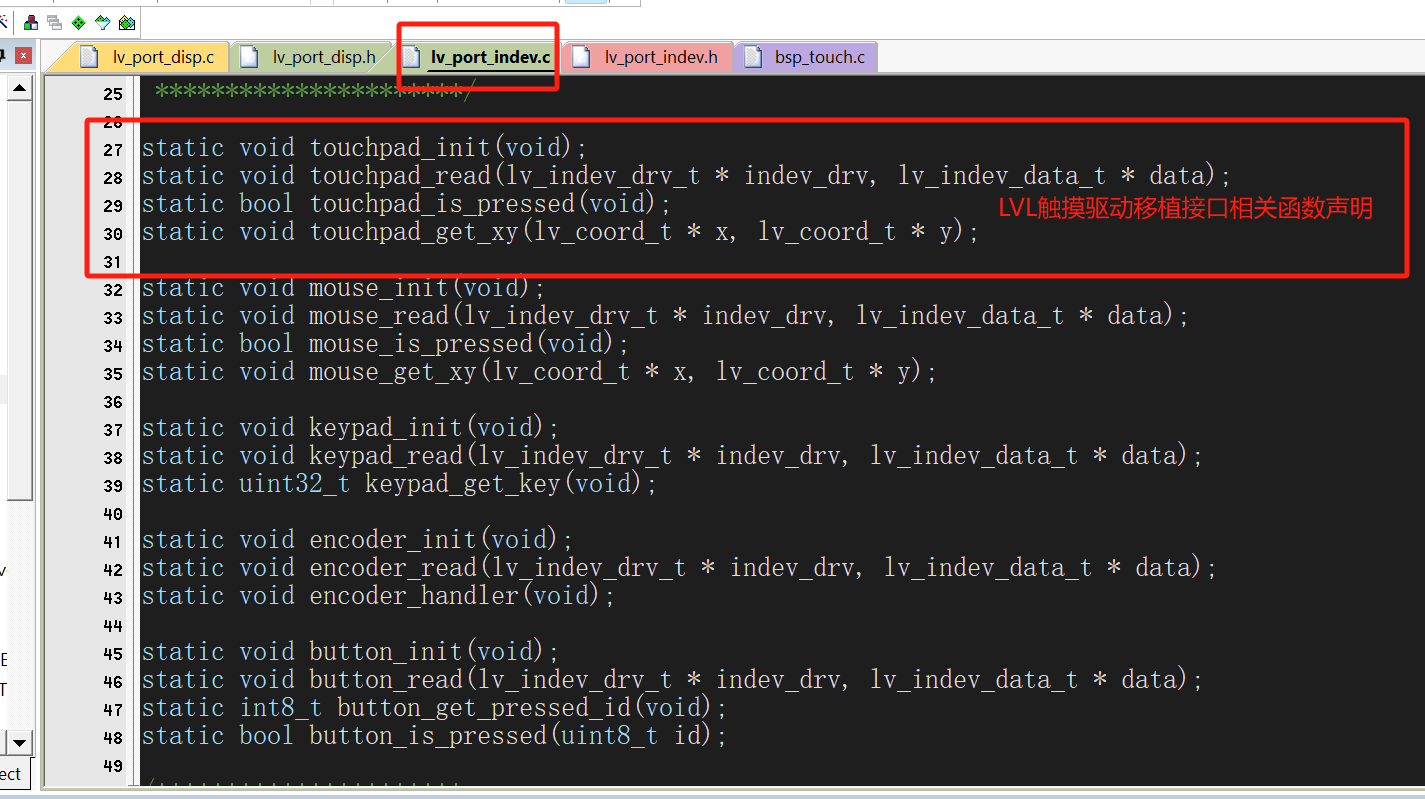Click line number 27 in the gutter
Viewport: 1425px width, 799px height.
point(113,149)
